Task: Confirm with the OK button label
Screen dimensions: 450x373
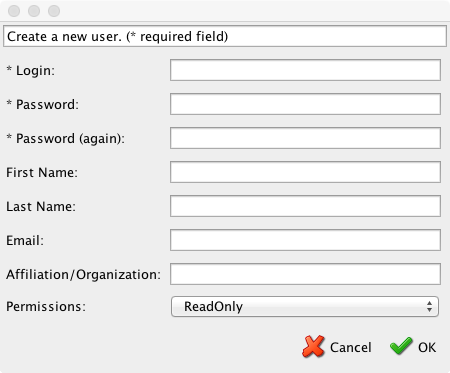Action: click(x=427, y=347)
